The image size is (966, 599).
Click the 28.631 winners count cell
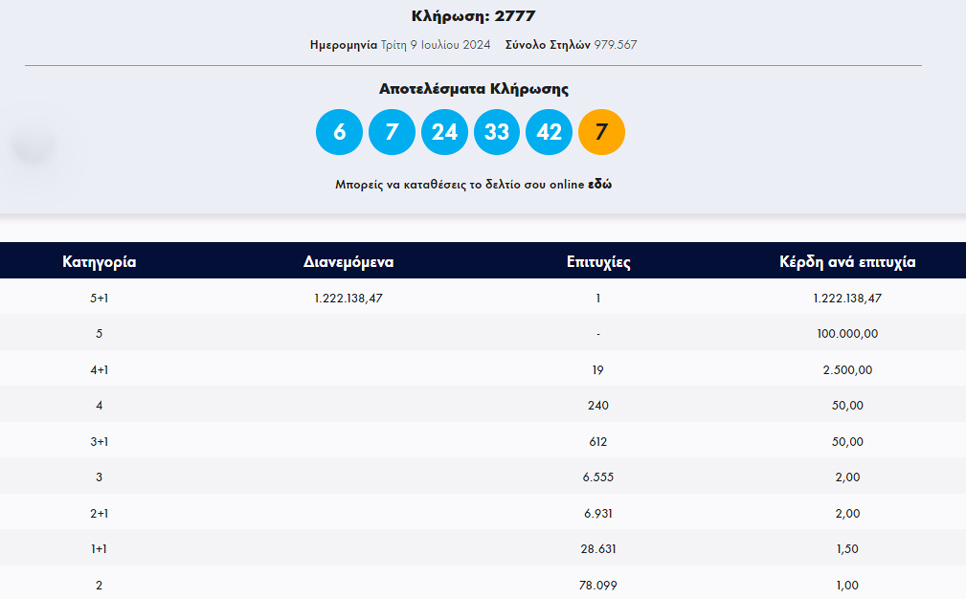click(x=598, y=548)
